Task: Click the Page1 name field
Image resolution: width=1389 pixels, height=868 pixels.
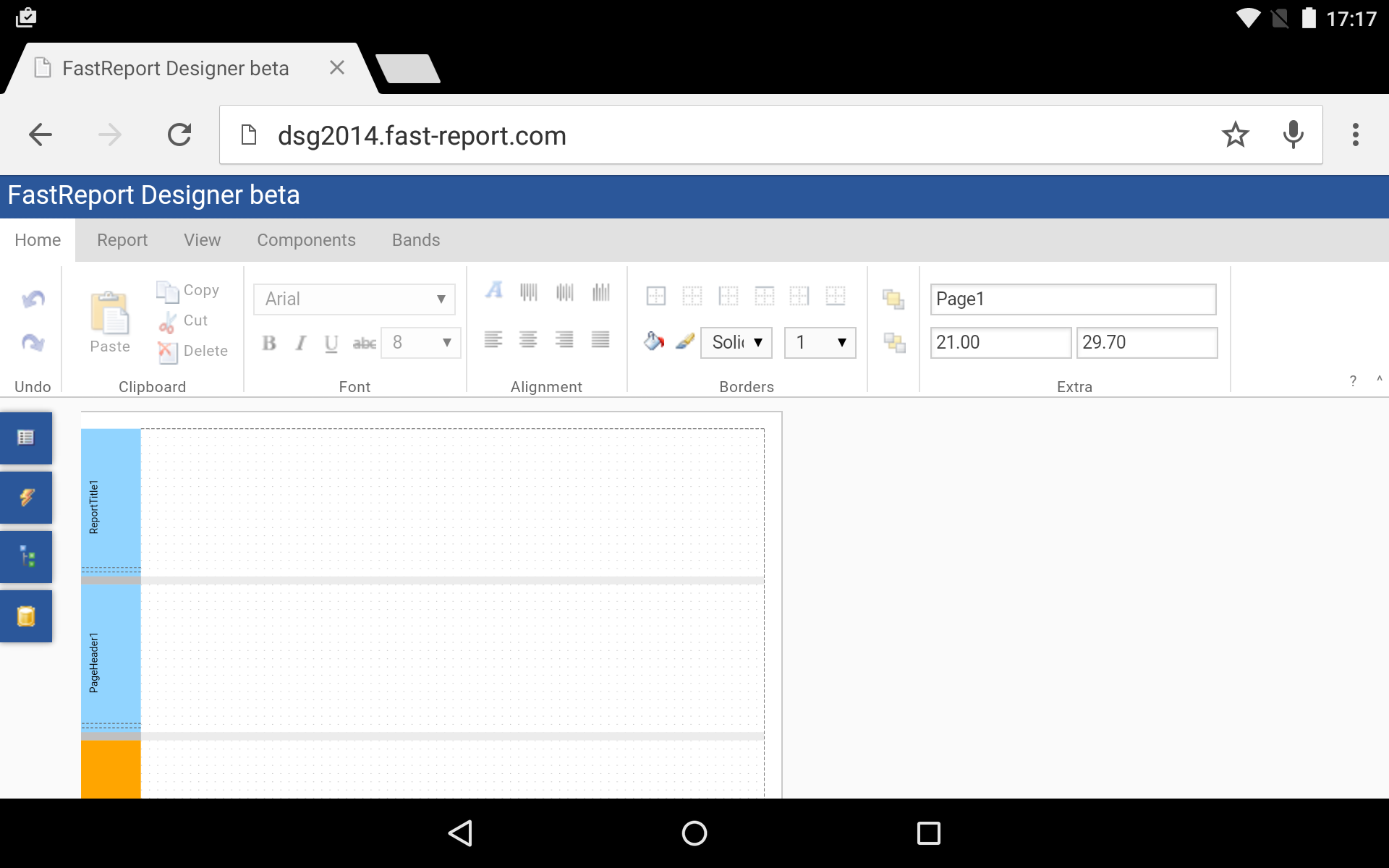Action: [x=1074, y=299]
